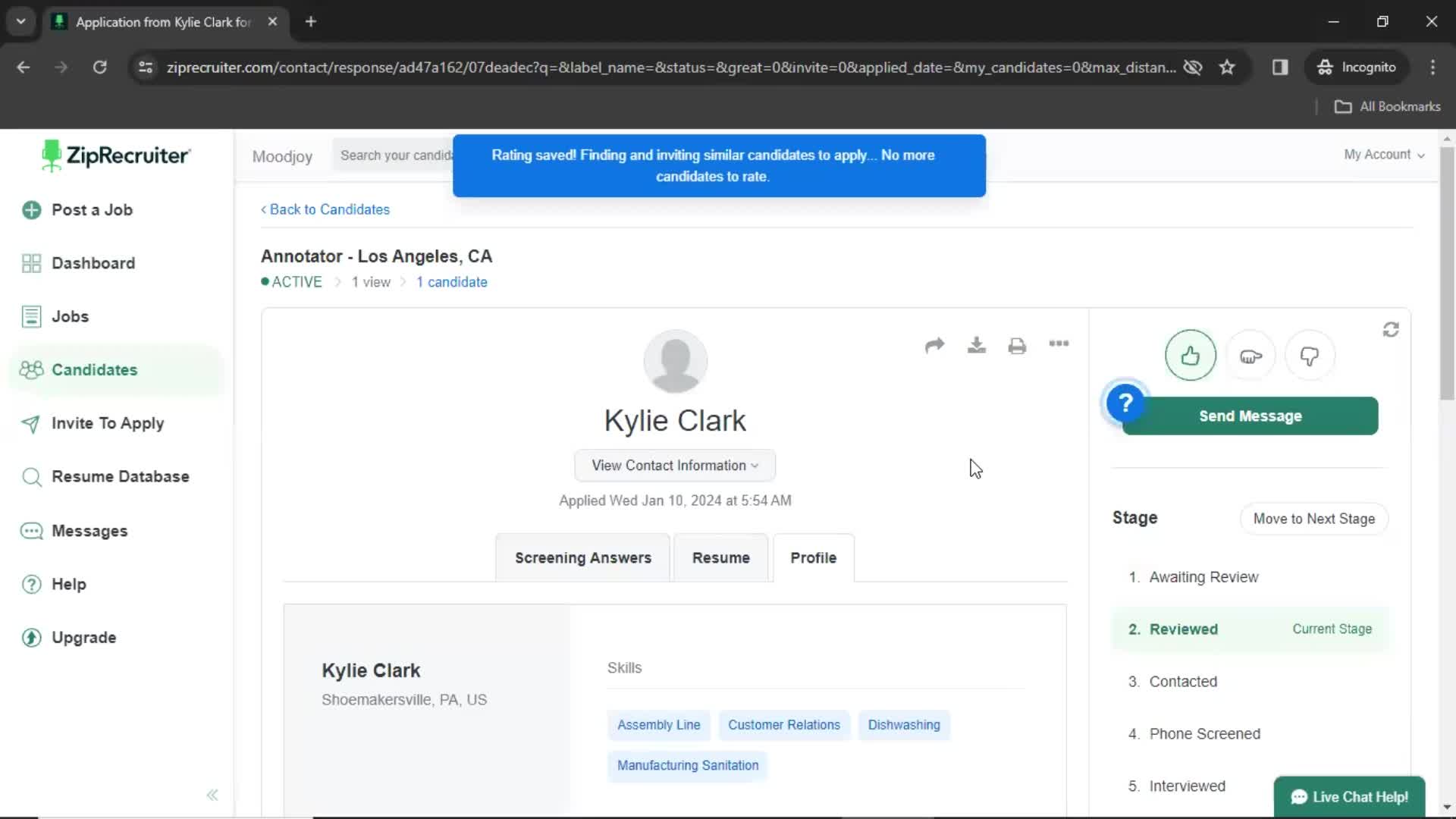Close the Application from Kylie Clark tab
This screenshot has width=1456, height=819.
coord(272,21)
